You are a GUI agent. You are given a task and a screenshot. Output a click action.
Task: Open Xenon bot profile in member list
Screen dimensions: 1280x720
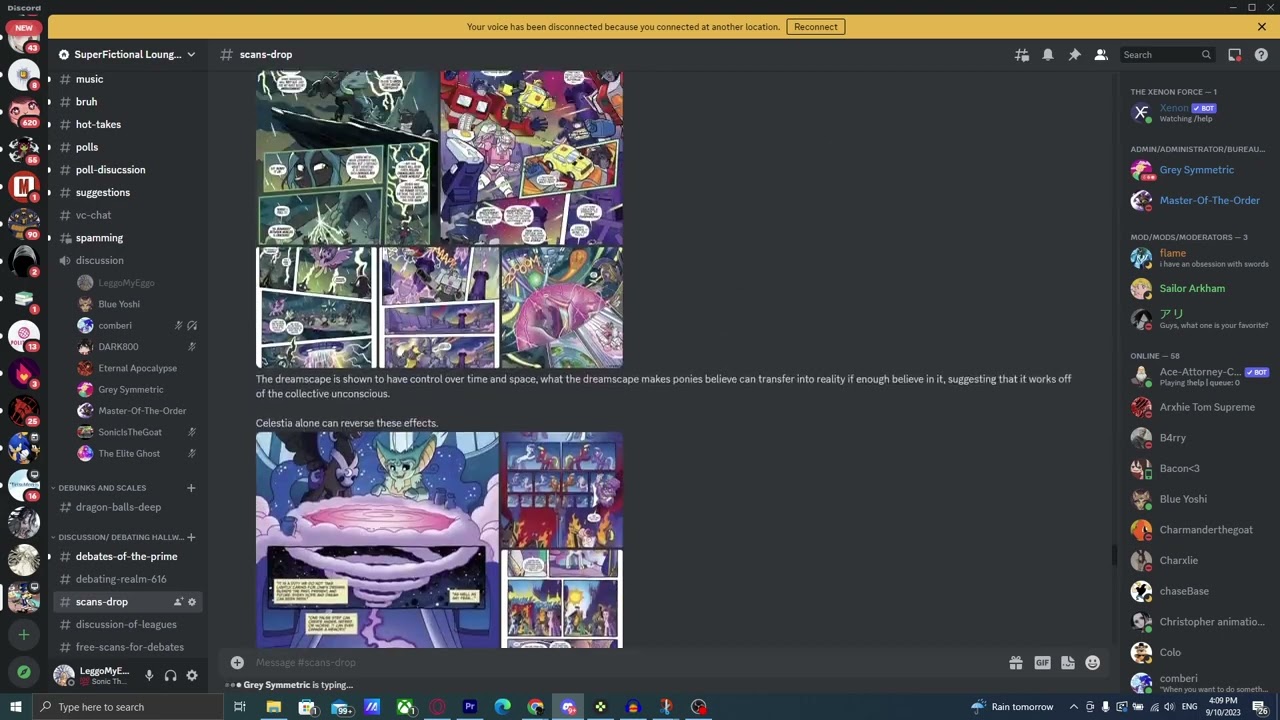pyautogui.click(x=1200, y=112)
